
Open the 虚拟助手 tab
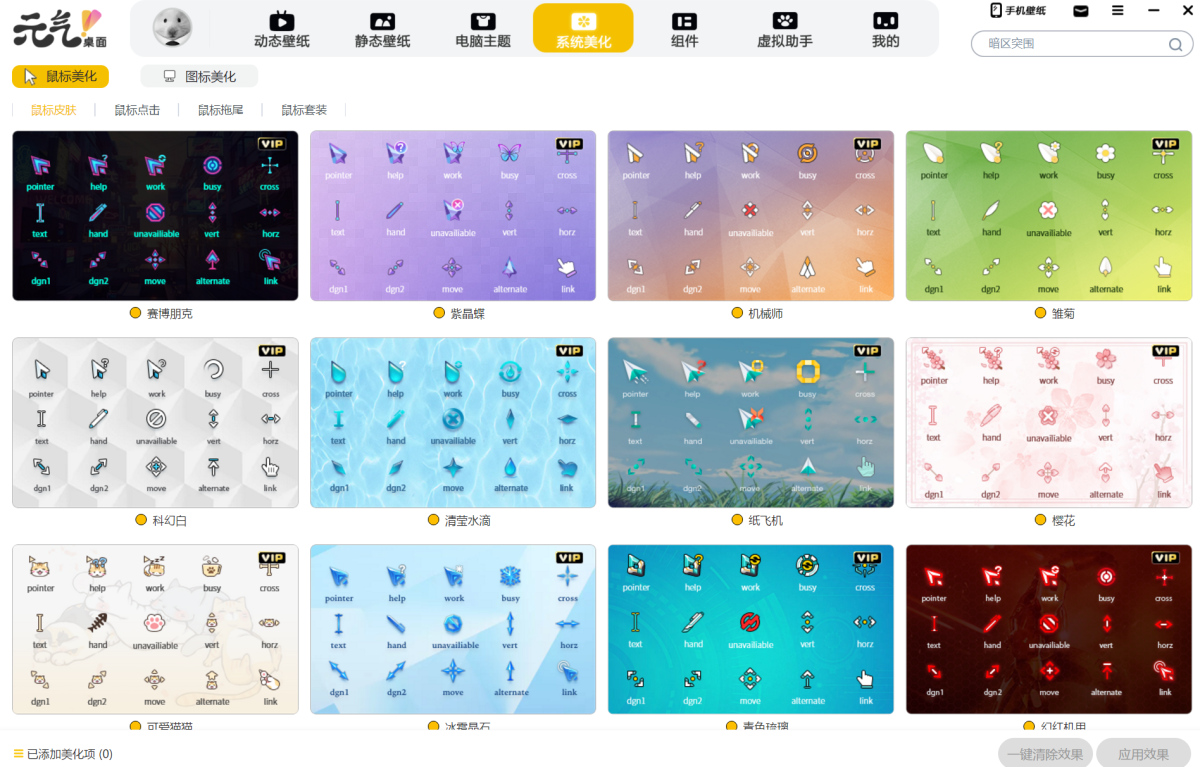point(785,29)
